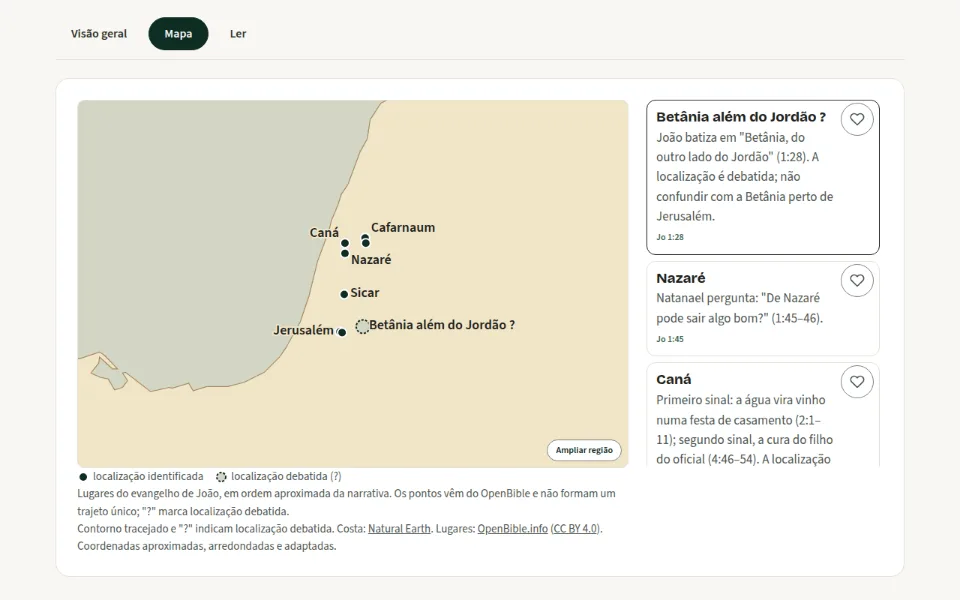Click the Nazaré map label
The height and width of the screenshot is (600, 960).
click(371, 260)
